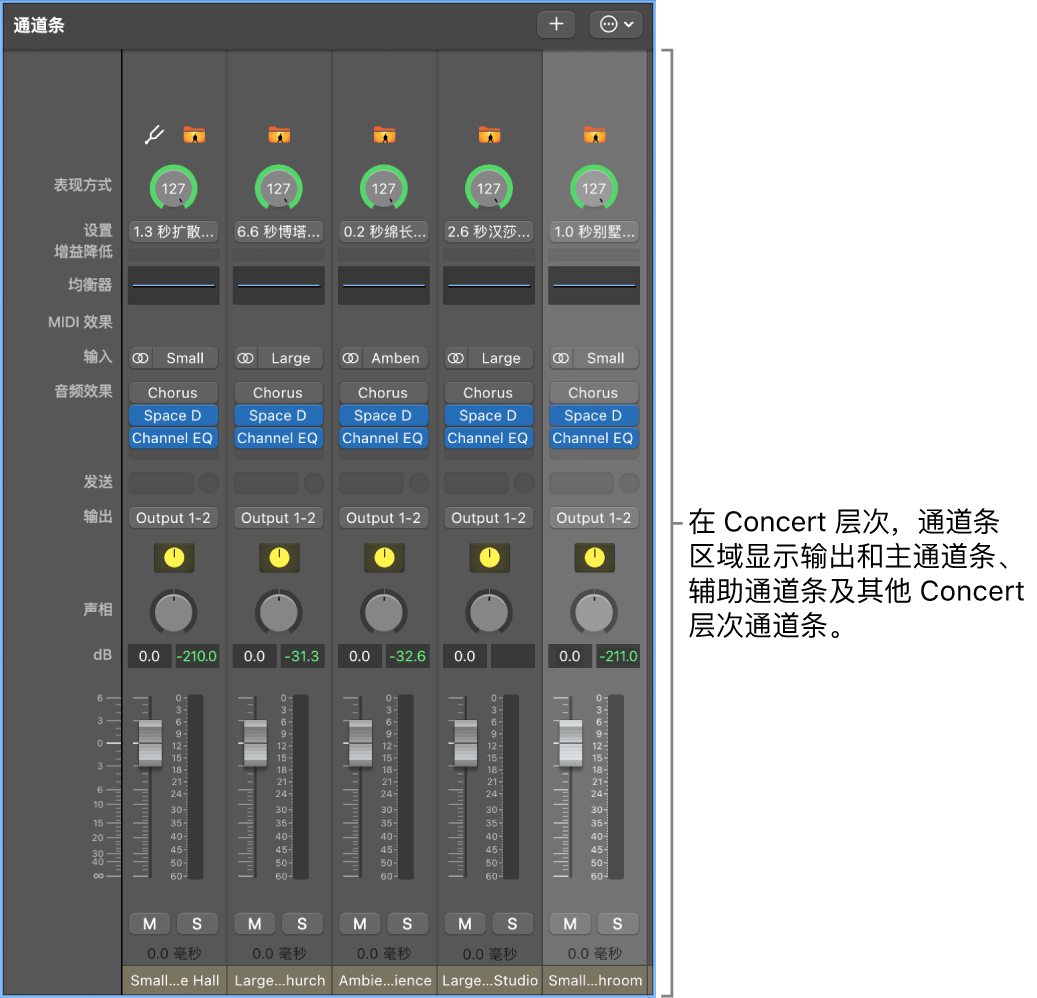The image size is (1037, 998).
Task: Open the 1.3 秒扩散 setting selector
Action: click(173, 231)
